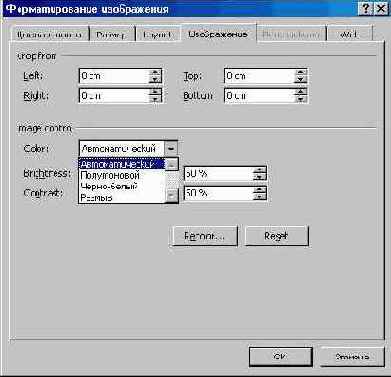
Task: Click into the Left crop field
Action: tap(114, 76)
